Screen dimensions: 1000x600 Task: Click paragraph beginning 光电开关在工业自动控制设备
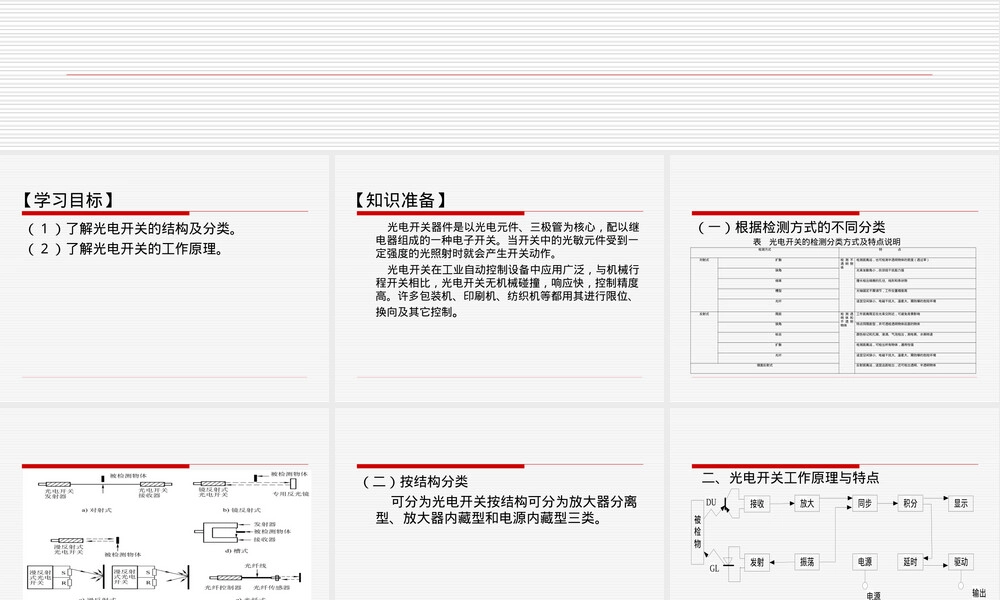click(x=507, y=290)
